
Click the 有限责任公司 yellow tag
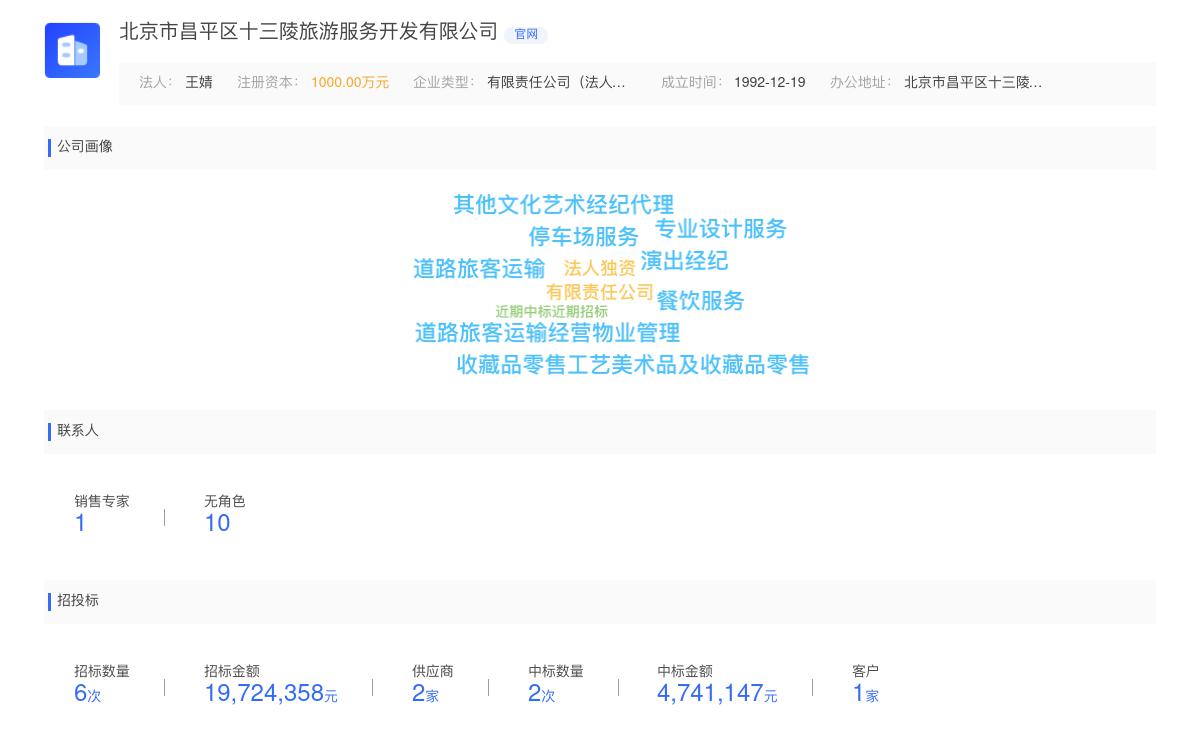coord(599,292)
